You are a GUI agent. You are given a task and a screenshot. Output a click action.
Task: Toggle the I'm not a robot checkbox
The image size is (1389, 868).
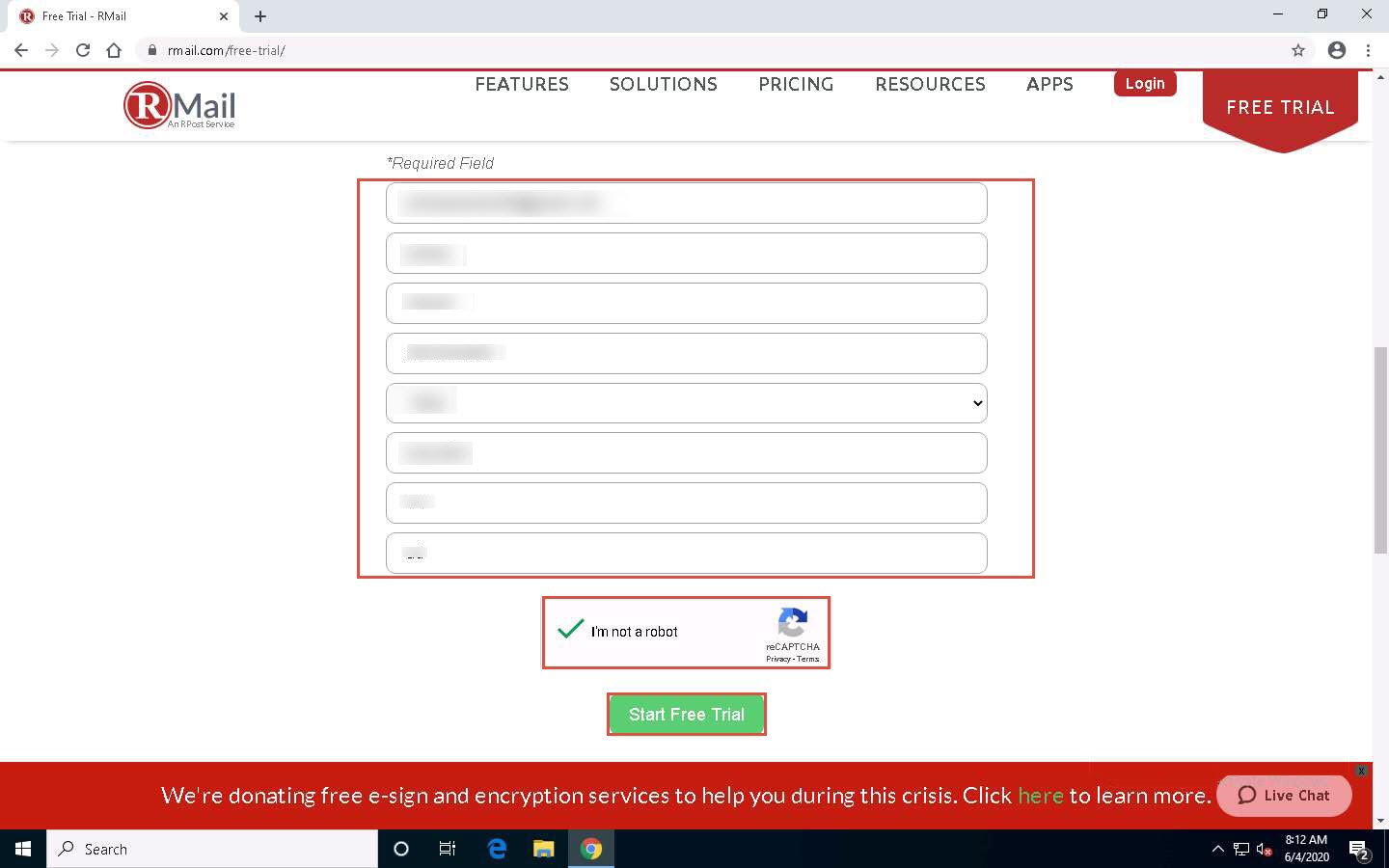coord(571,631)
